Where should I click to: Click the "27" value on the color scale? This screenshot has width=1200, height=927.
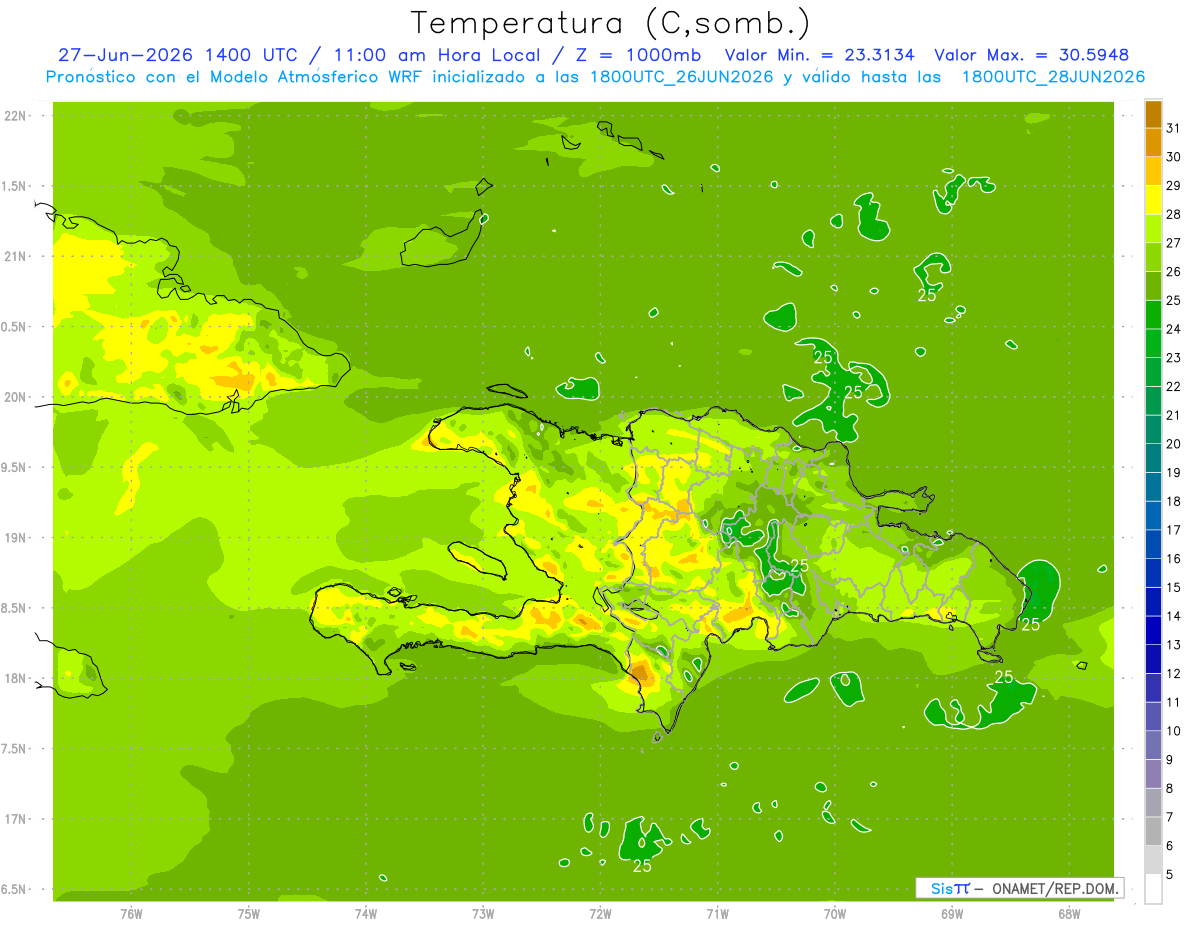pos(1174,243)
